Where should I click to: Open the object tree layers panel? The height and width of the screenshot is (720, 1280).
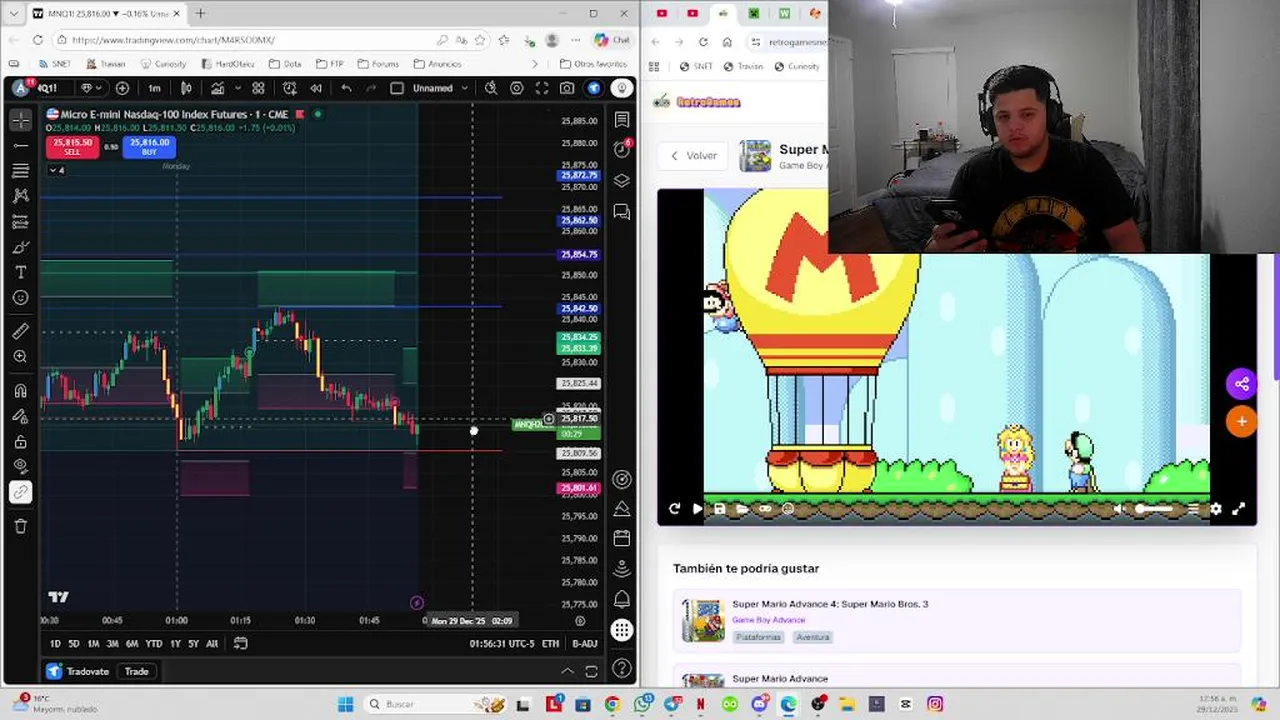tap(622, 181)
